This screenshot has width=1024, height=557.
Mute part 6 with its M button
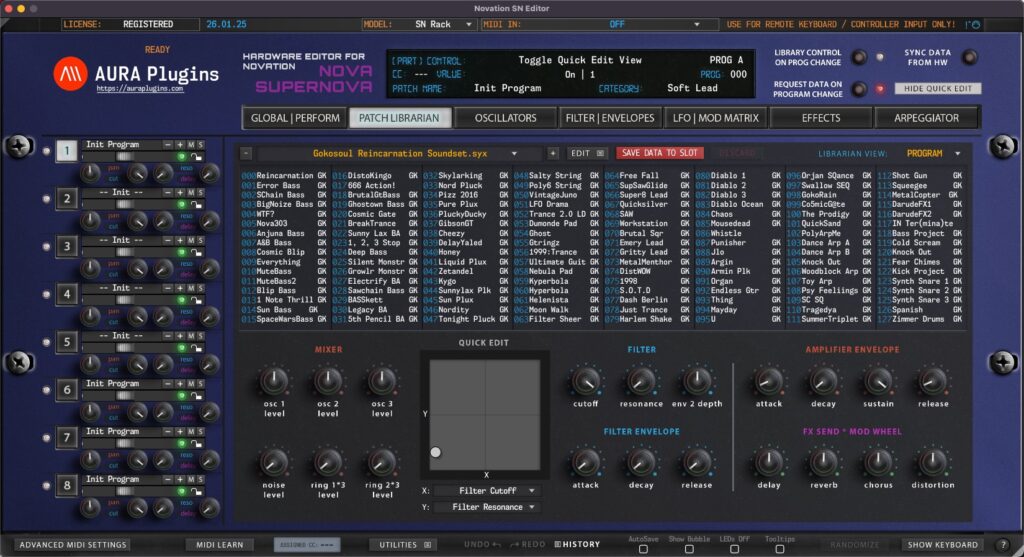(x=191, y=383)
